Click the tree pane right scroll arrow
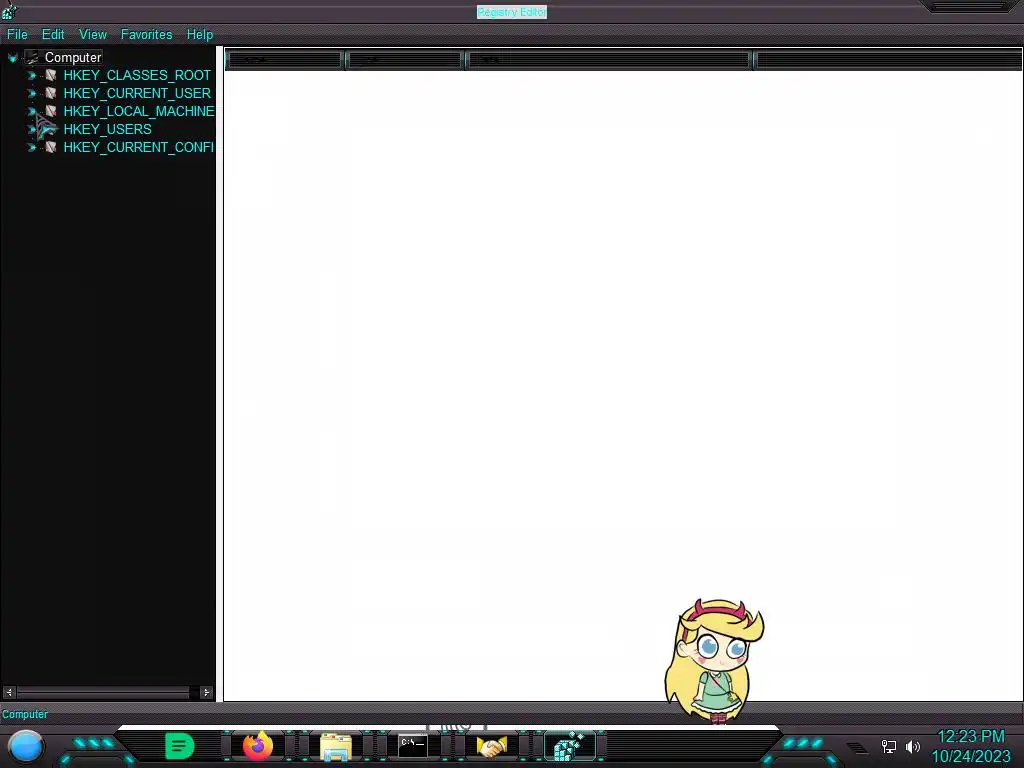The image size is (1024, 768). [x=206, y=692]
